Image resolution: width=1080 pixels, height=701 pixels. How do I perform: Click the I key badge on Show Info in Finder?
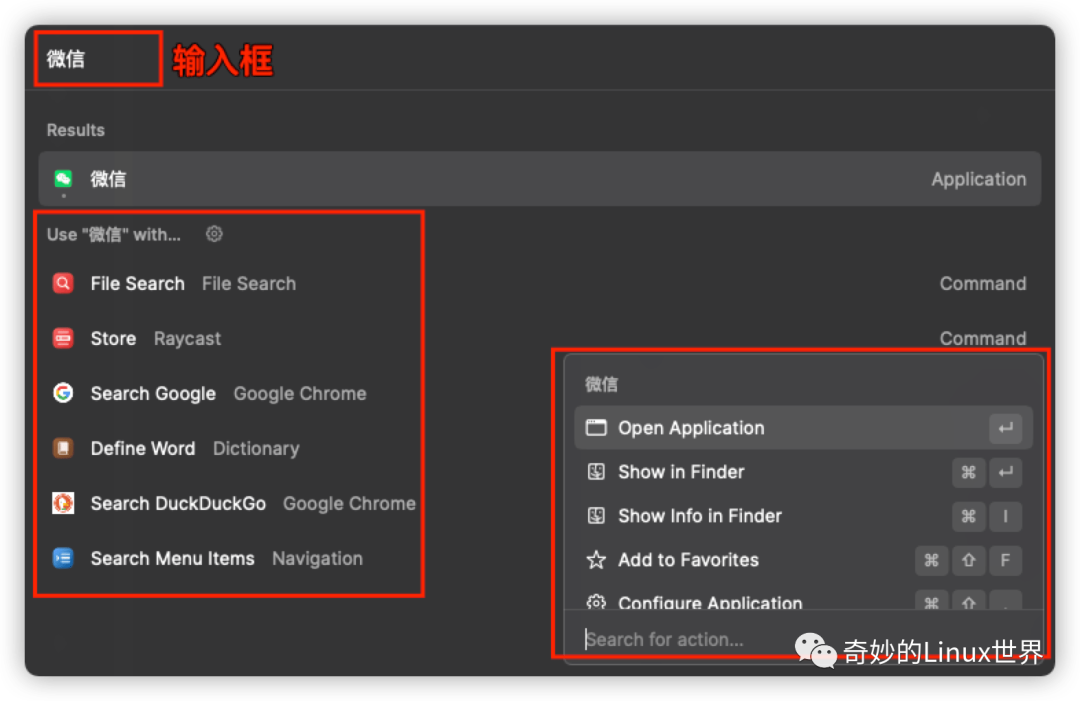(x=1005, y=516)
